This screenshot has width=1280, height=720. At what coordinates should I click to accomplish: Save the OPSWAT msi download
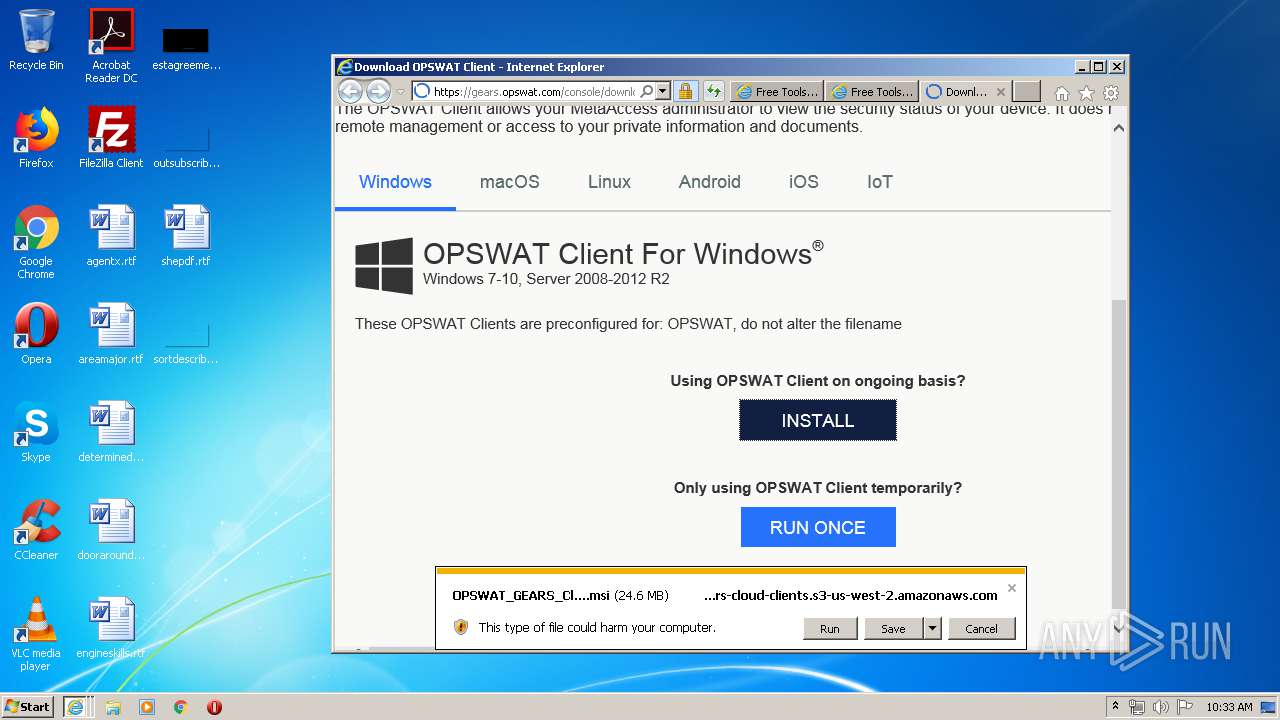(893, 628)
